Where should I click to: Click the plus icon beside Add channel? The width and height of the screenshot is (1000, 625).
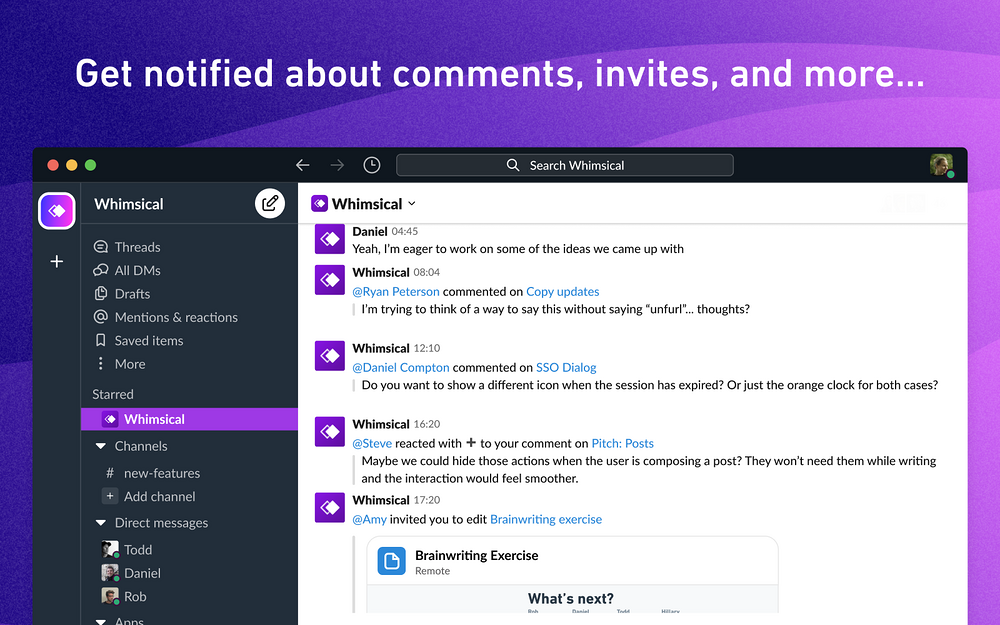tap(110, 496)
